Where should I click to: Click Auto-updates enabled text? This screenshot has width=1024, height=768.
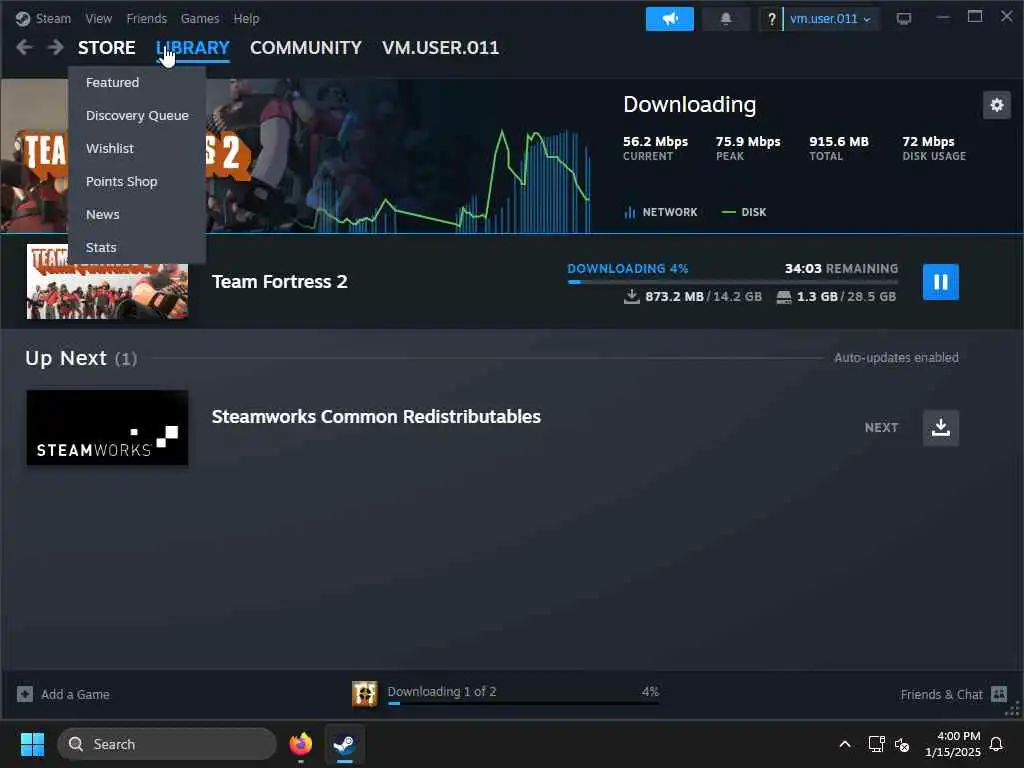click(x=896, y=358)
